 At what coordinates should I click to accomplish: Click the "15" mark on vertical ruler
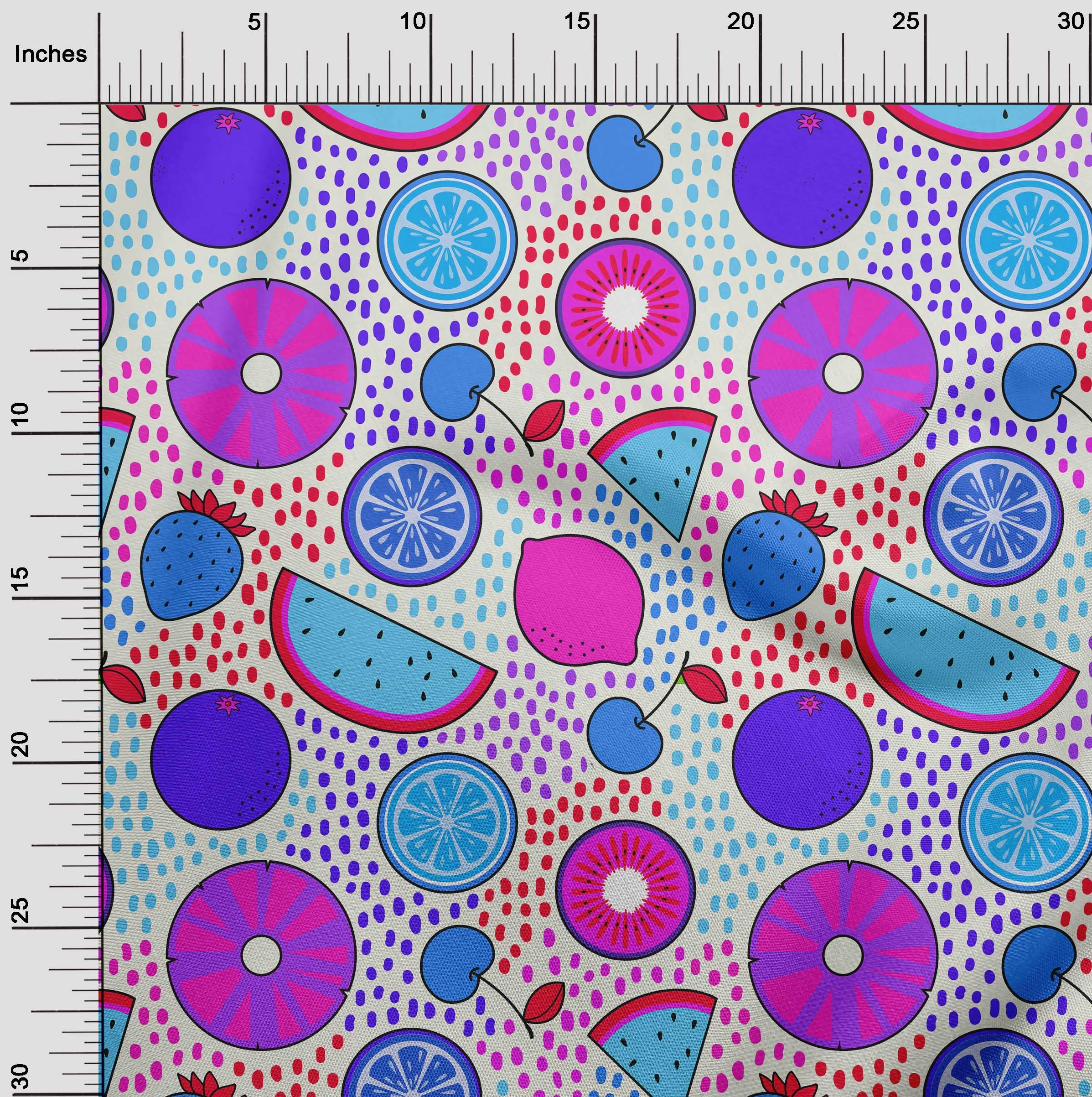coord(21,579)
